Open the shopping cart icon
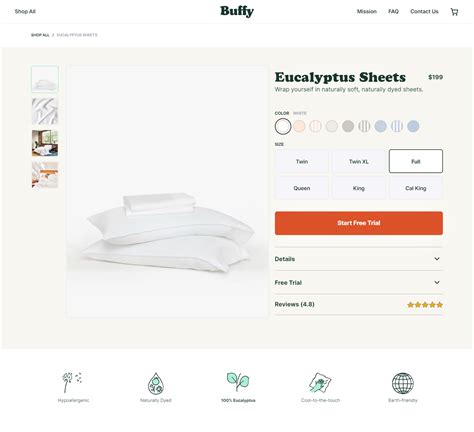This screenshot has width=474, height=432. coord(454,12)
